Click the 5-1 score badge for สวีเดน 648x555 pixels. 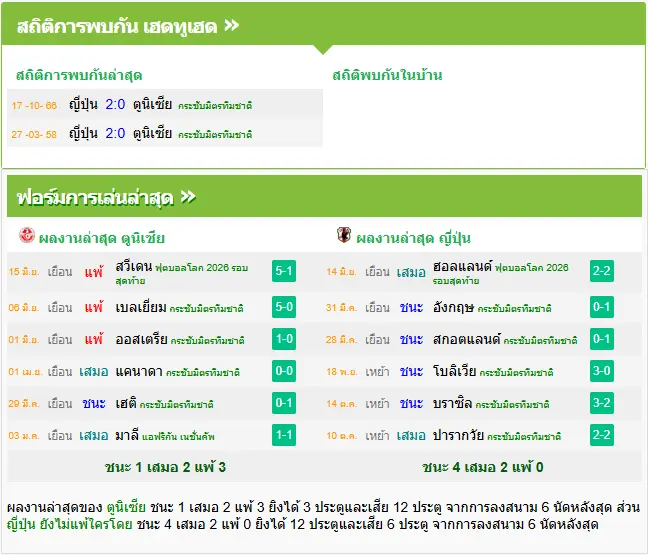tap(284, 271)
